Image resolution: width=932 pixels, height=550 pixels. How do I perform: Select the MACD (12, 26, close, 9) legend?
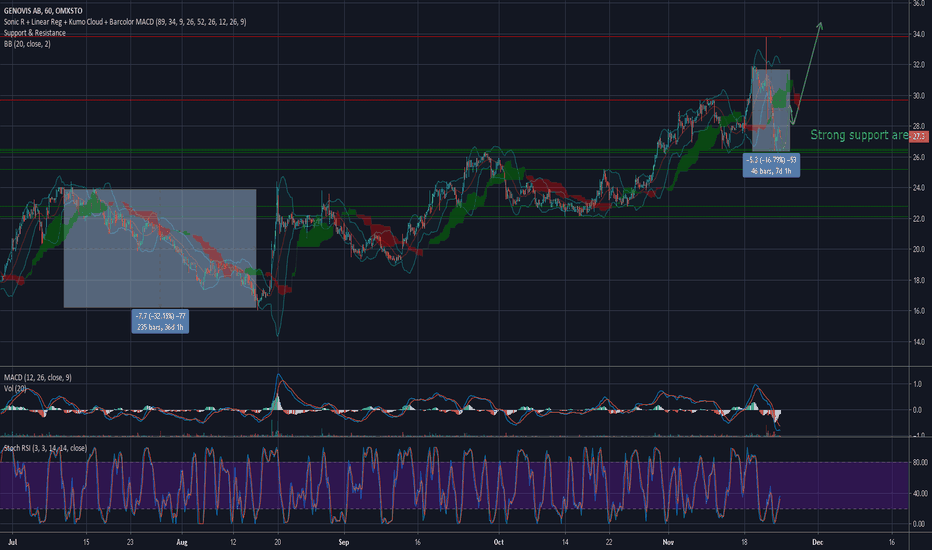pyautogui.click(x=37, y=378)
